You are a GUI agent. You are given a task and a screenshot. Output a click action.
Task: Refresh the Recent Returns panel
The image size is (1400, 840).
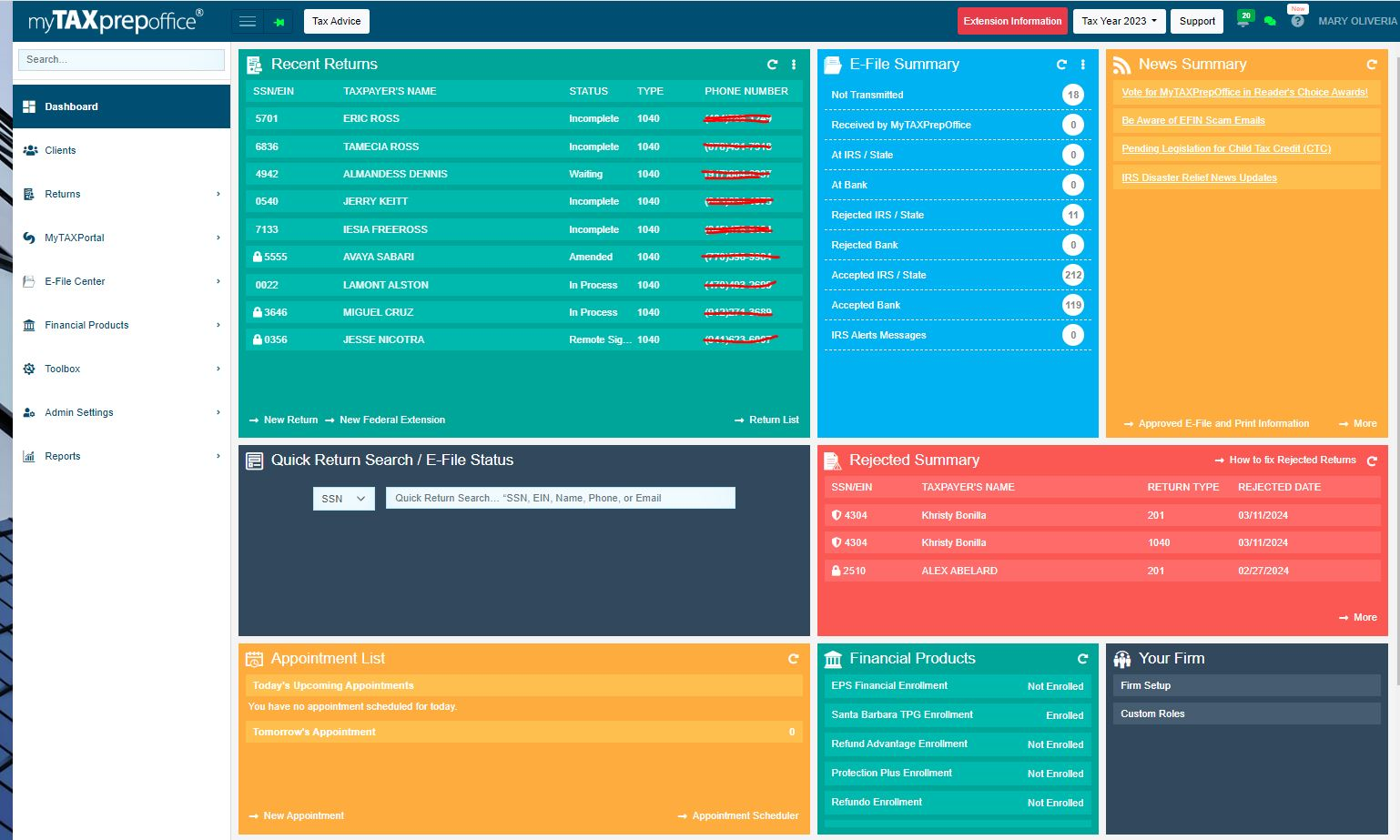772,65
